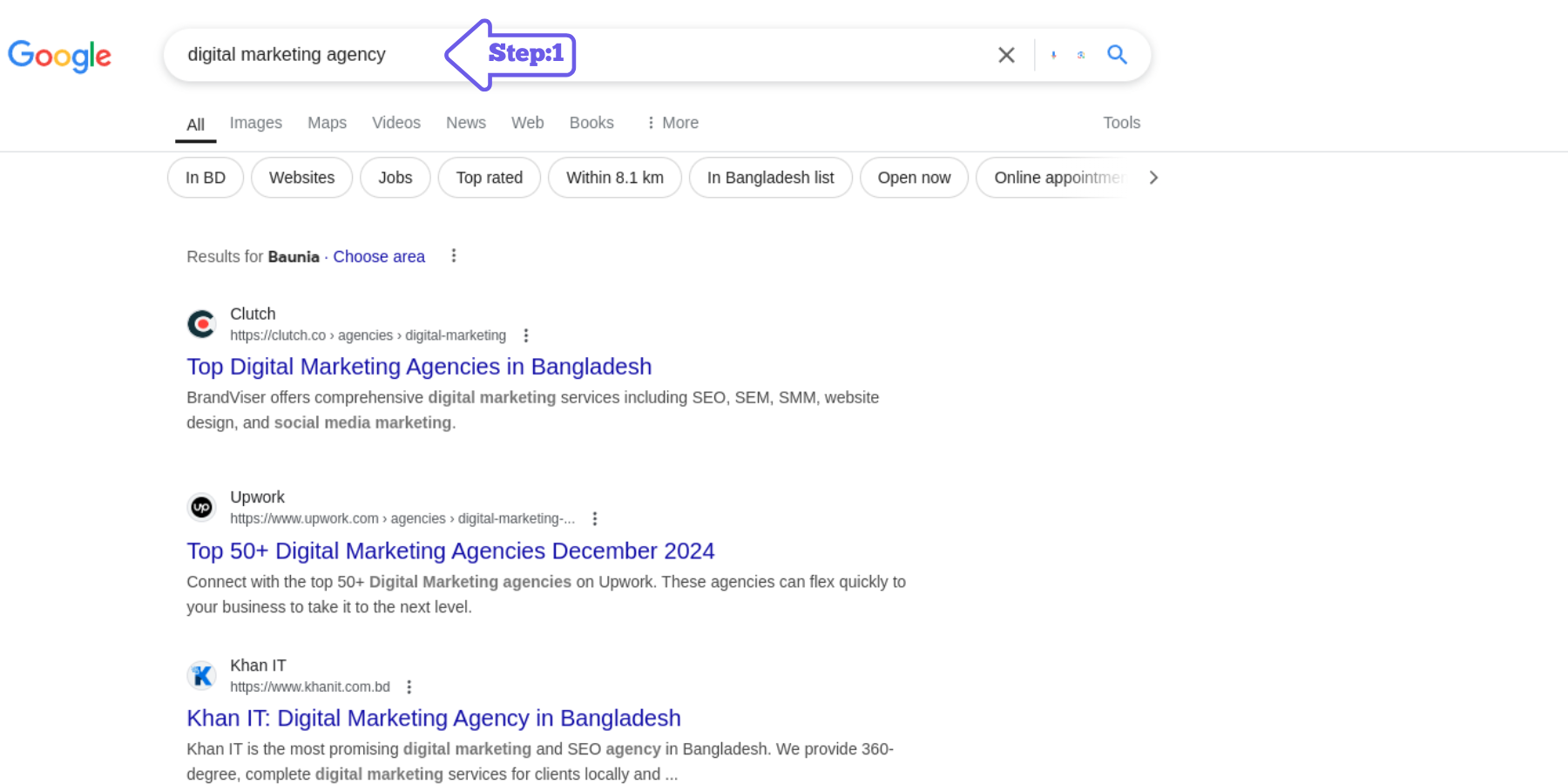
Task: Click the Khan IT site name
Action: [x=258, y=666]
